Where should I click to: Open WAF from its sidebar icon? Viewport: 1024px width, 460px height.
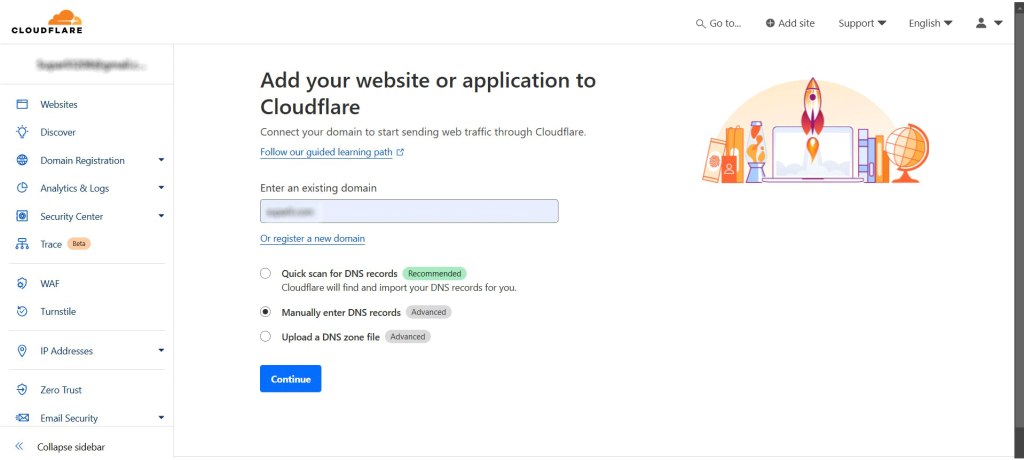(x=21, y=284)
